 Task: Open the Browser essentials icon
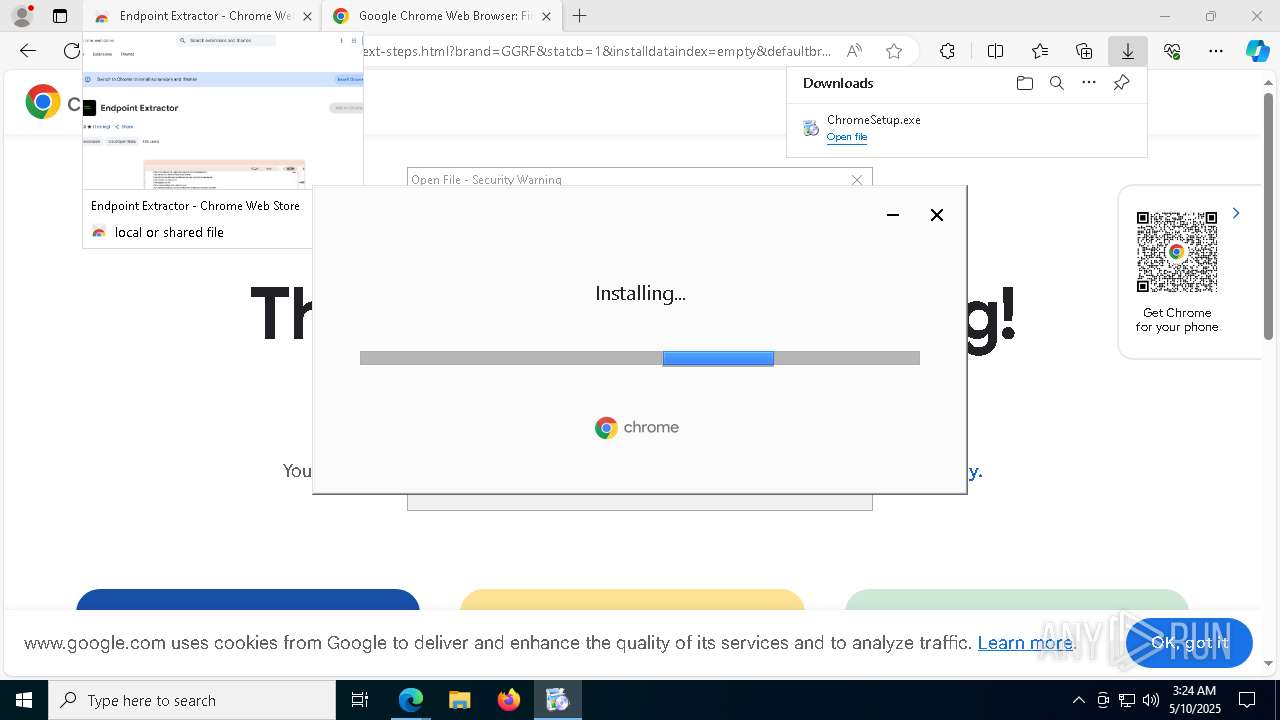(1172, 51)
